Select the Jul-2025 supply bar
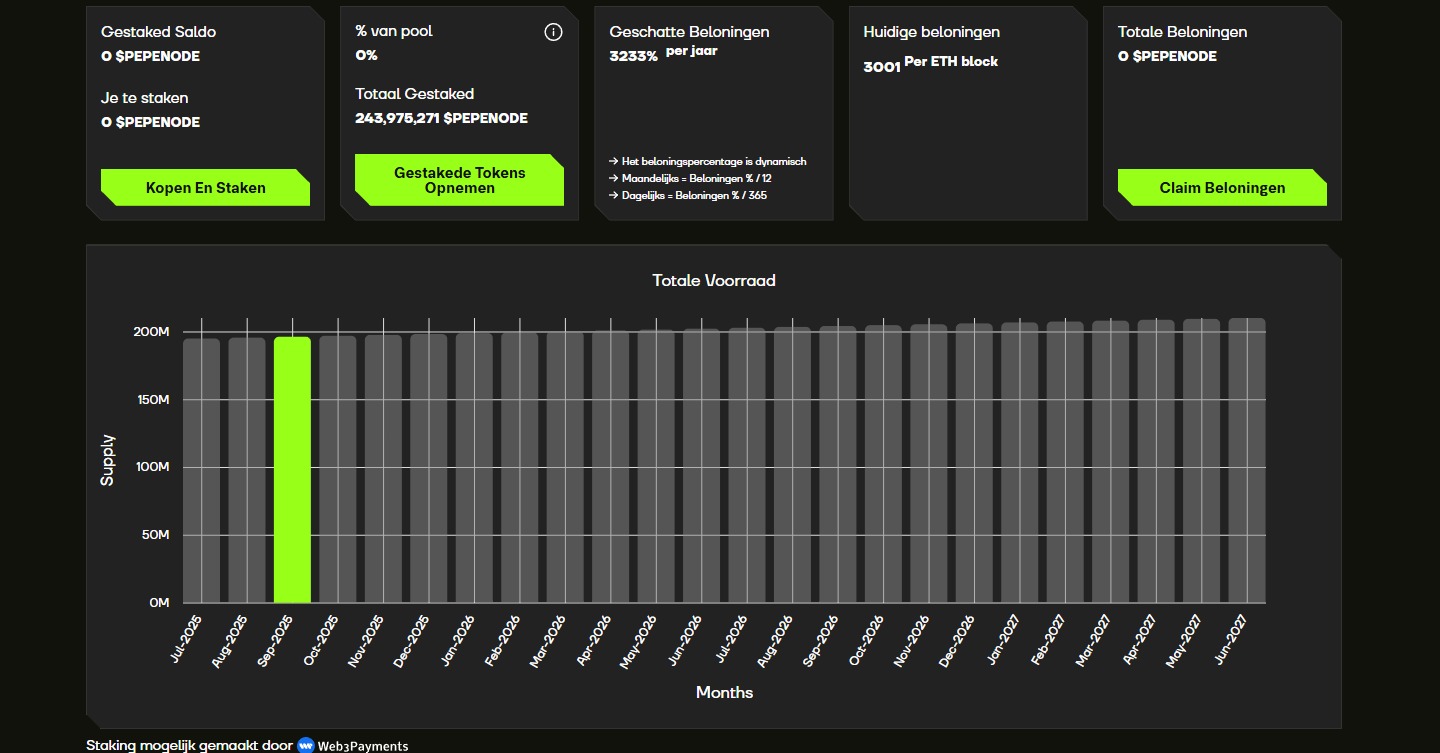Viewport: 1440px width, 753px height. click(201, 471)
